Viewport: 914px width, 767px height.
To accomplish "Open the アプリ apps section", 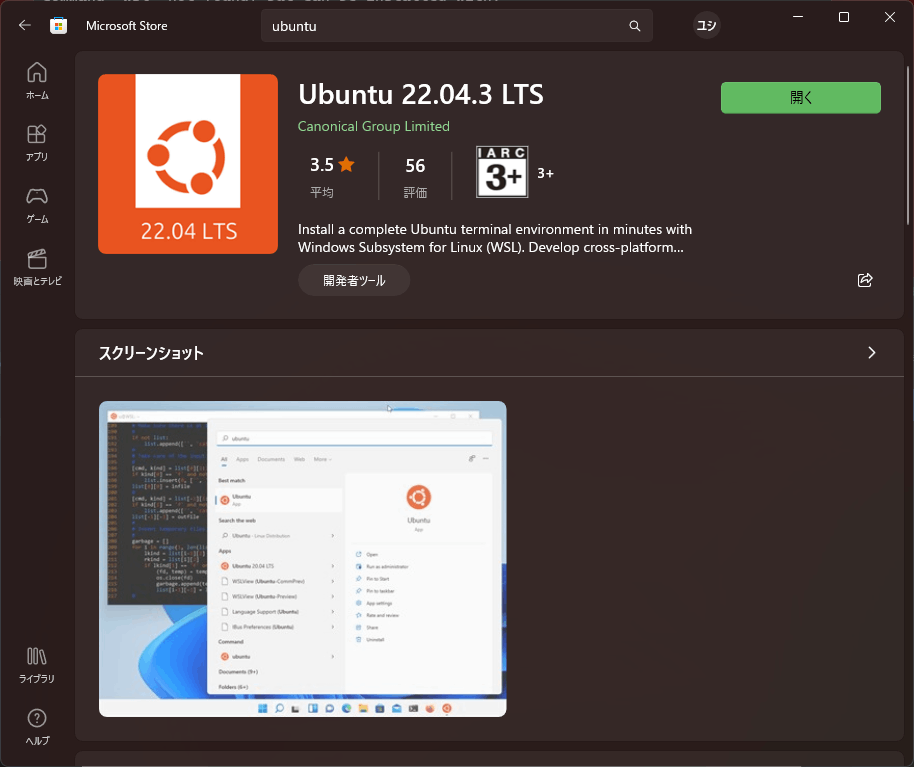I will click(37, 143).
